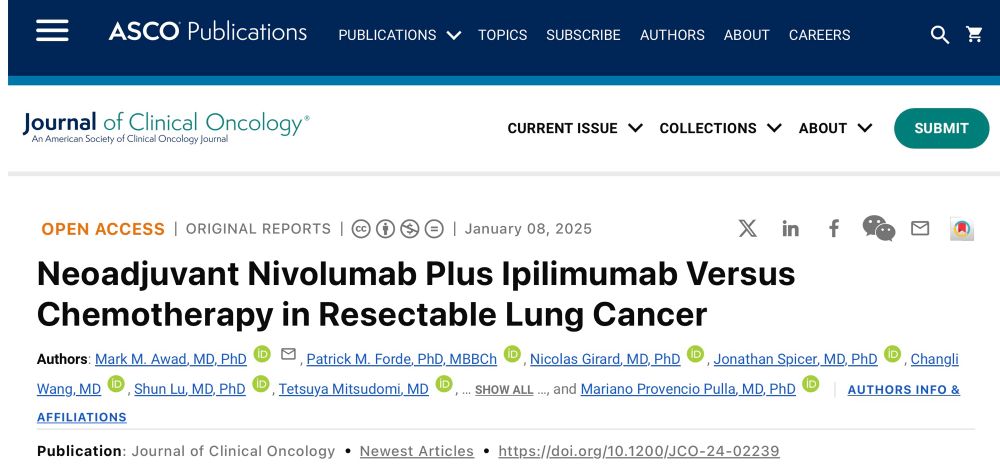Screen dimensions: 1000x470
Task: Share article on X (Twitter)
Action: [748, 228]
